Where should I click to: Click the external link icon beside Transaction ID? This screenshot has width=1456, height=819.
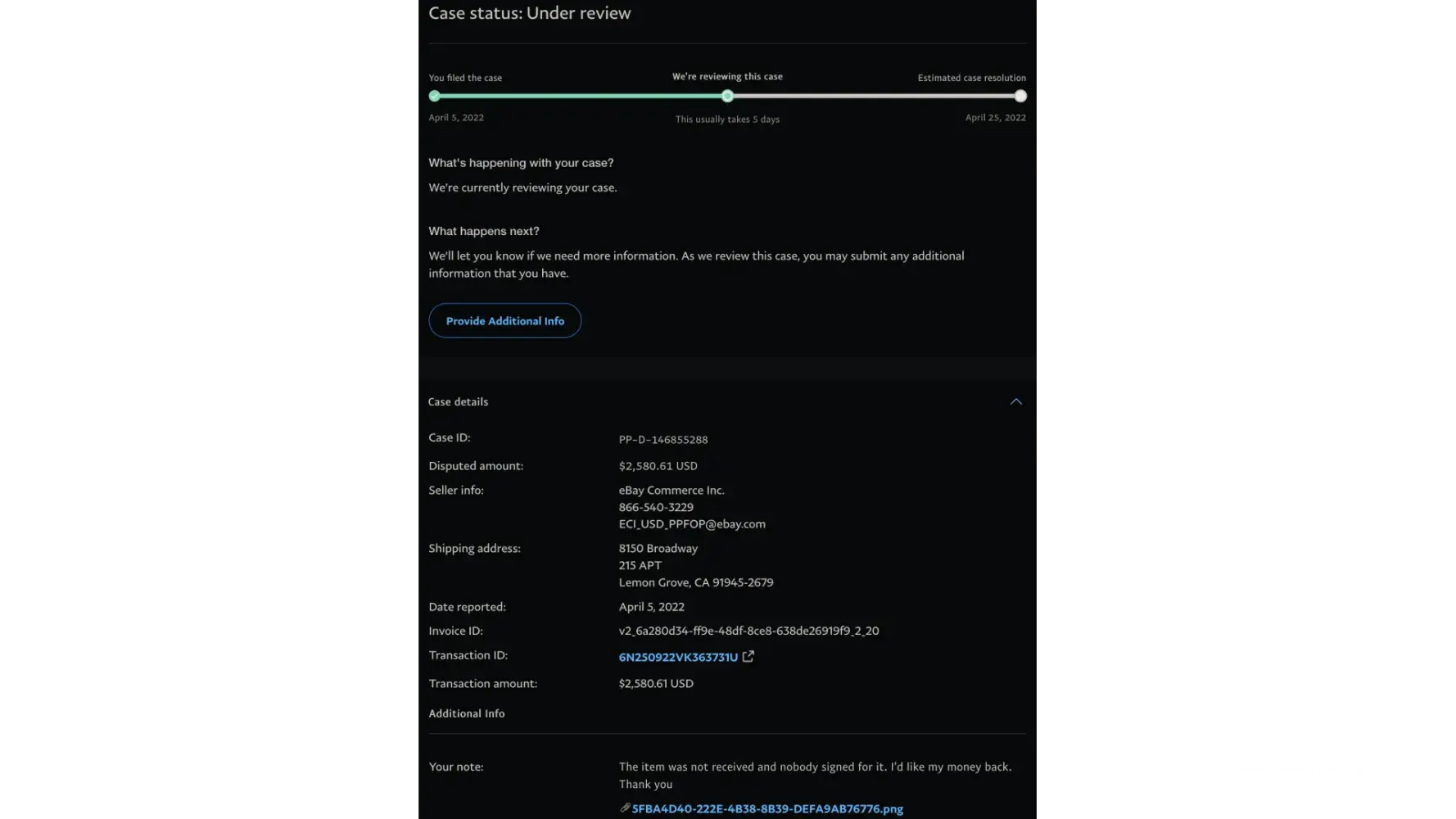pos(748,657)
